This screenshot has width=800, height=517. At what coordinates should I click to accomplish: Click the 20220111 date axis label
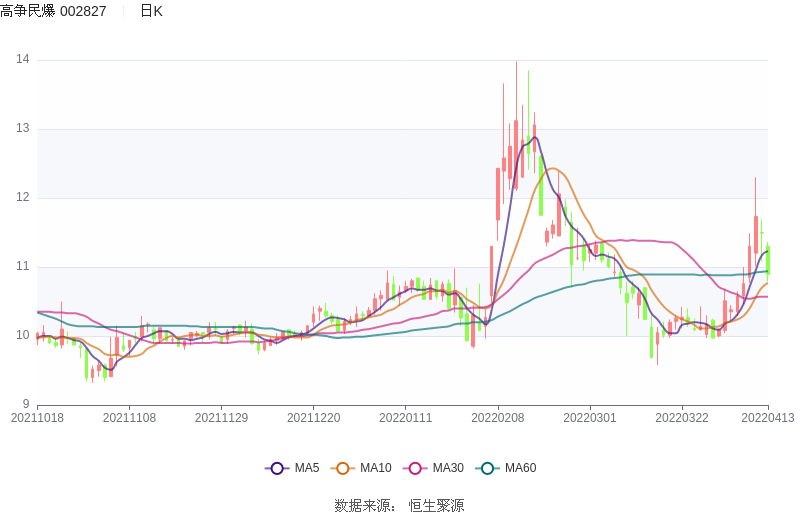[x=406, y=418]
